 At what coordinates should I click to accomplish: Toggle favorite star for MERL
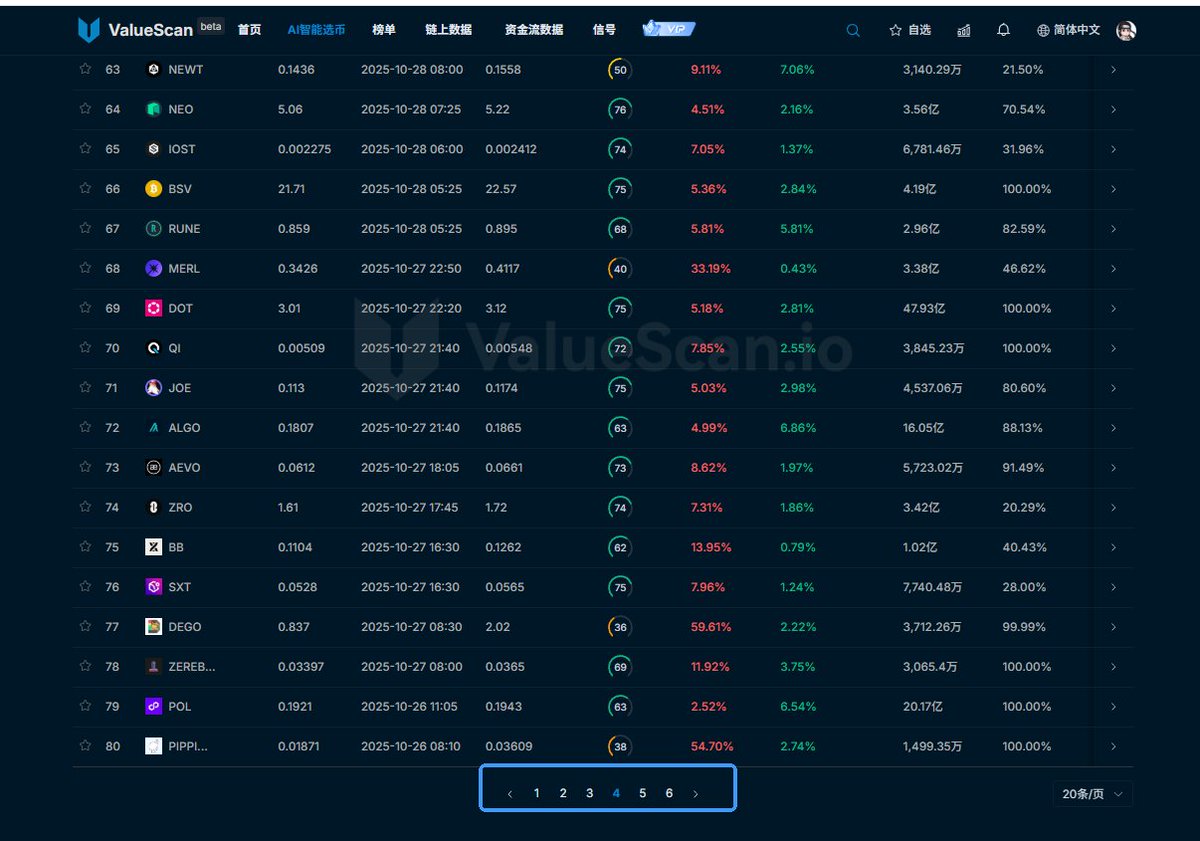click(x=85, y=268)
